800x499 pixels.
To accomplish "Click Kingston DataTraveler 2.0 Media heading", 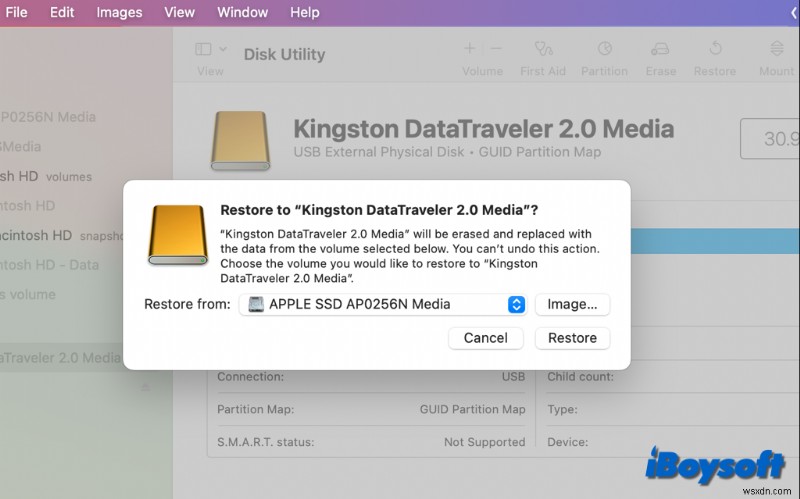I will click(483, 129).
